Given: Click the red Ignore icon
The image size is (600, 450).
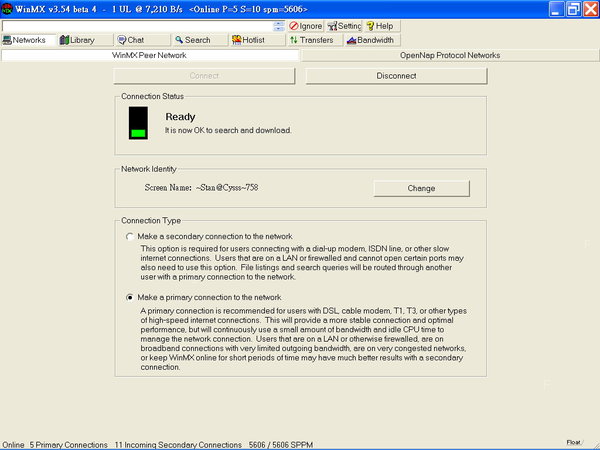Looking at the screenshot, I should pyautogui.click(x=293, y=26).
